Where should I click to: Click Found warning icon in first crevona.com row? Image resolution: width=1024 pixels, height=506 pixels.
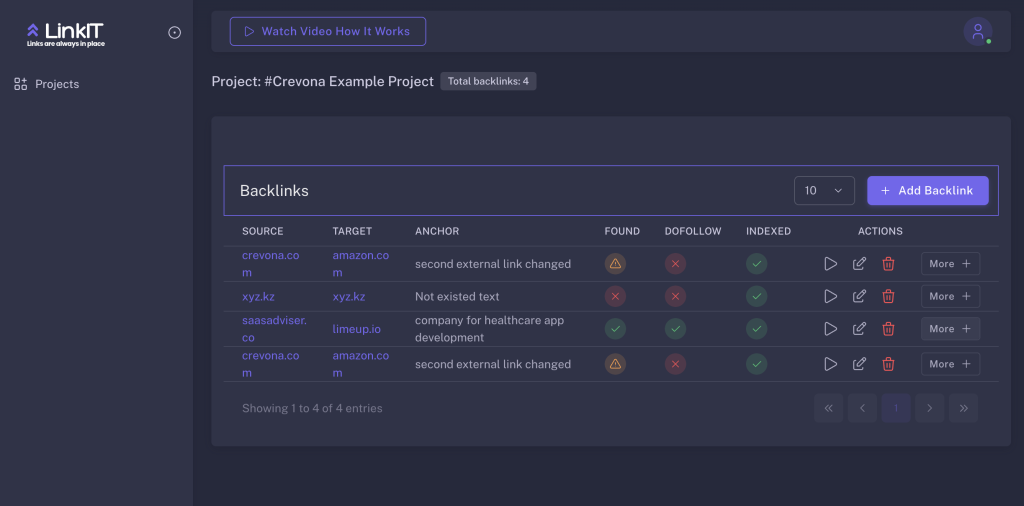tap(615, 264)
